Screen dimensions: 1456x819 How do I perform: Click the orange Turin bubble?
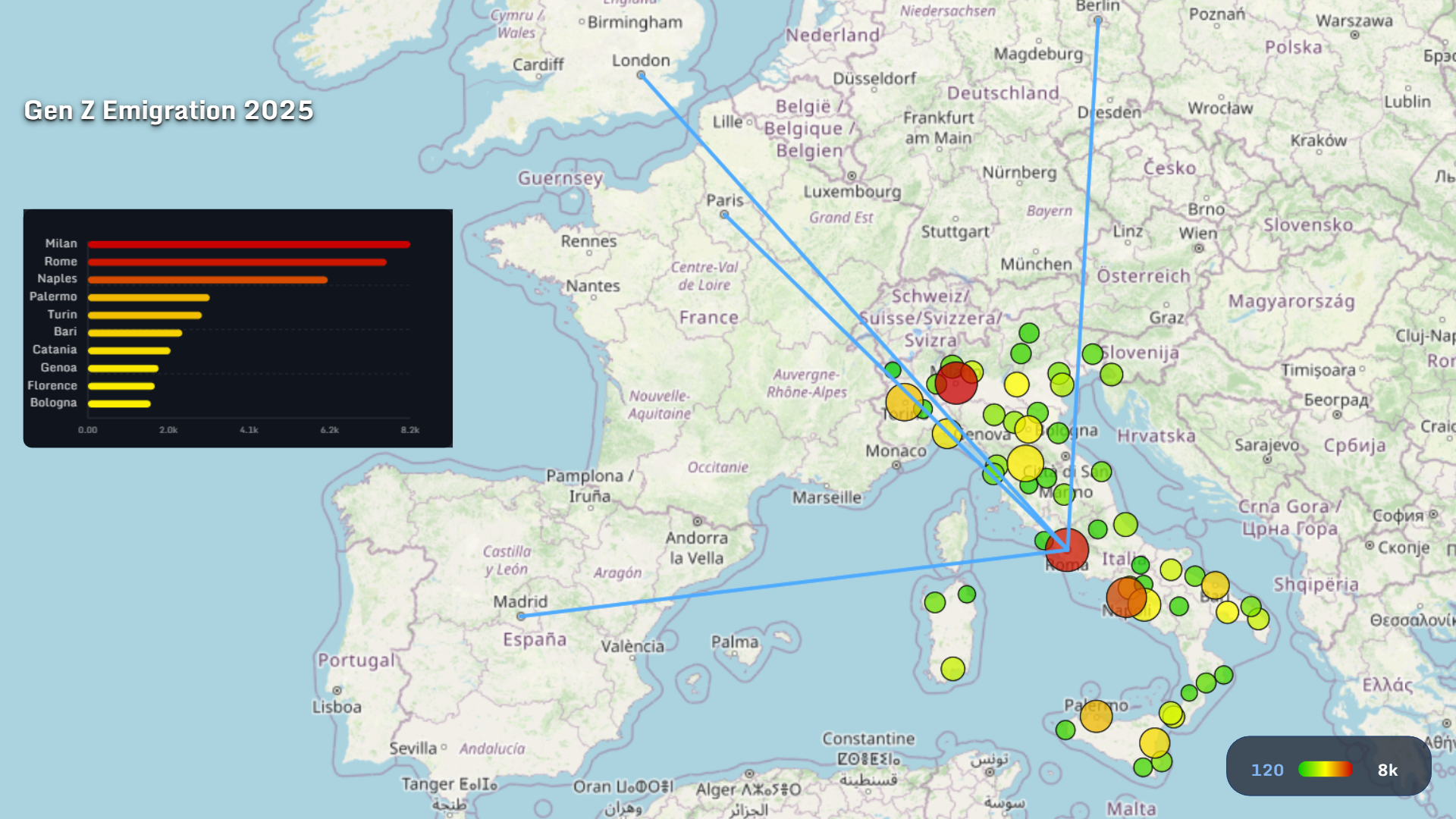point(904,402)
